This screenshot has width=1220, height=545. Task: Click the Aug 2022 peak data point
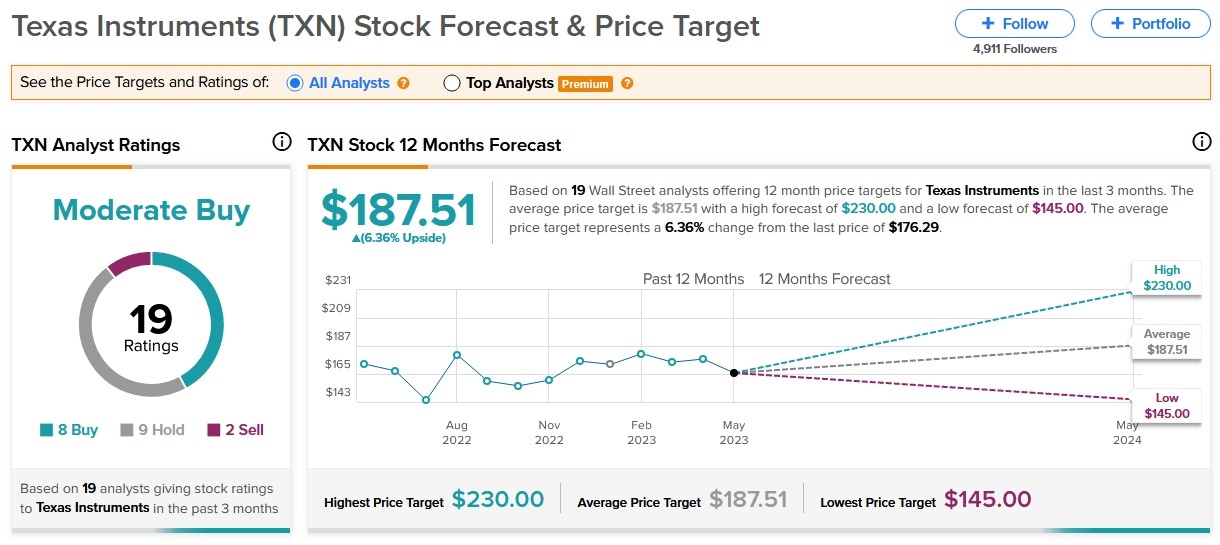point(456,355)
